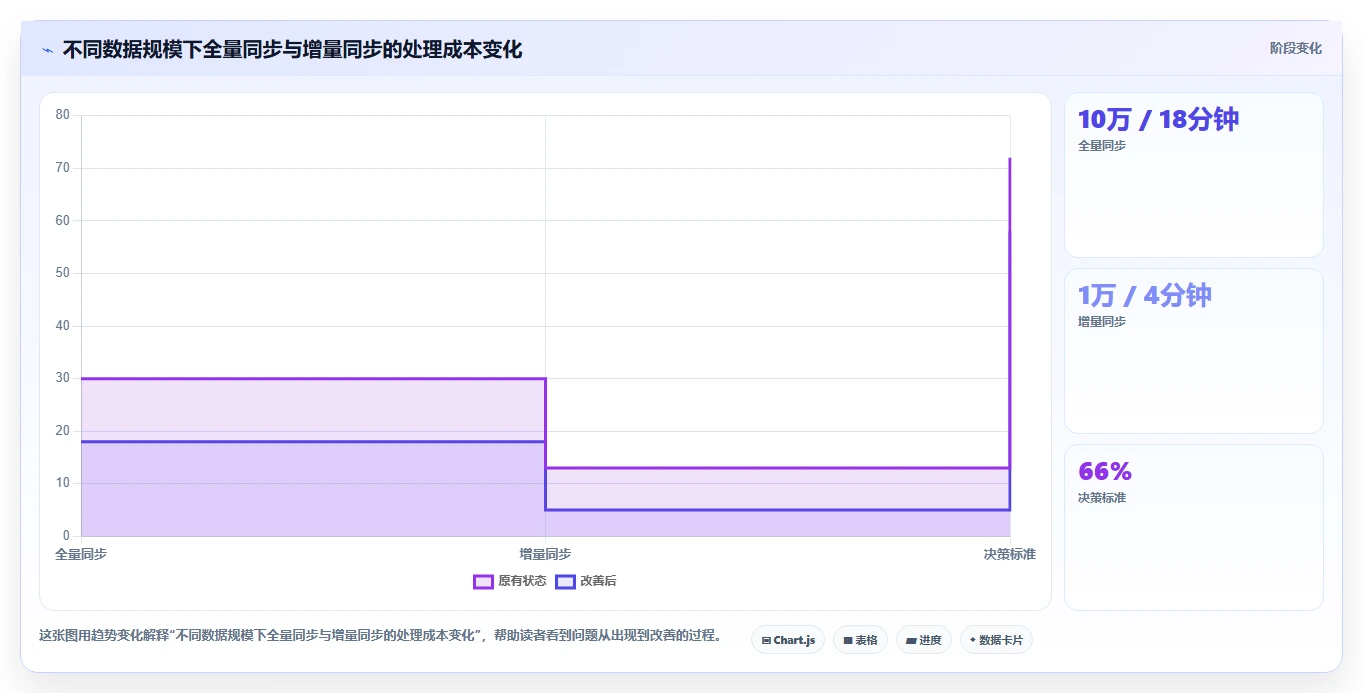Click the 全量同步 label under 10万 / 18分钟
The width and height of the screenshot is (1363, 693).
1102,146
